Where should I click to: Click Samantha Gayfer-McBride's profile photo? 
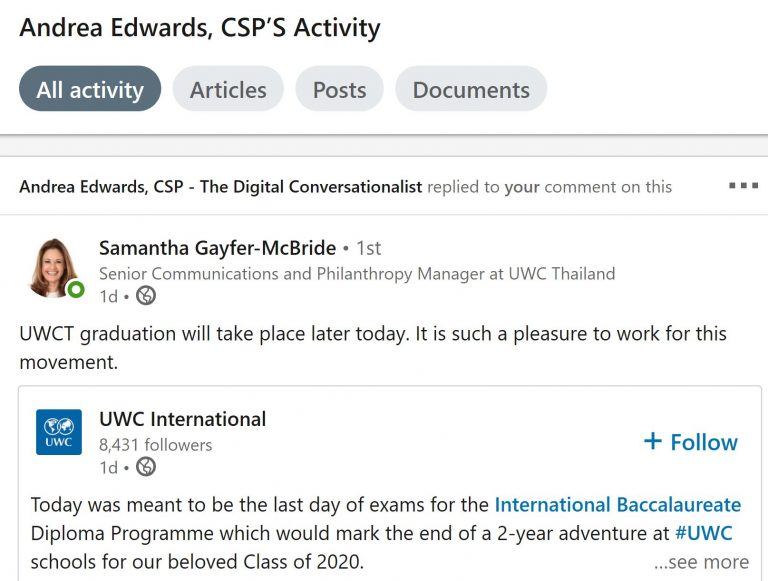pyautogui.click(x=56, y=267)
